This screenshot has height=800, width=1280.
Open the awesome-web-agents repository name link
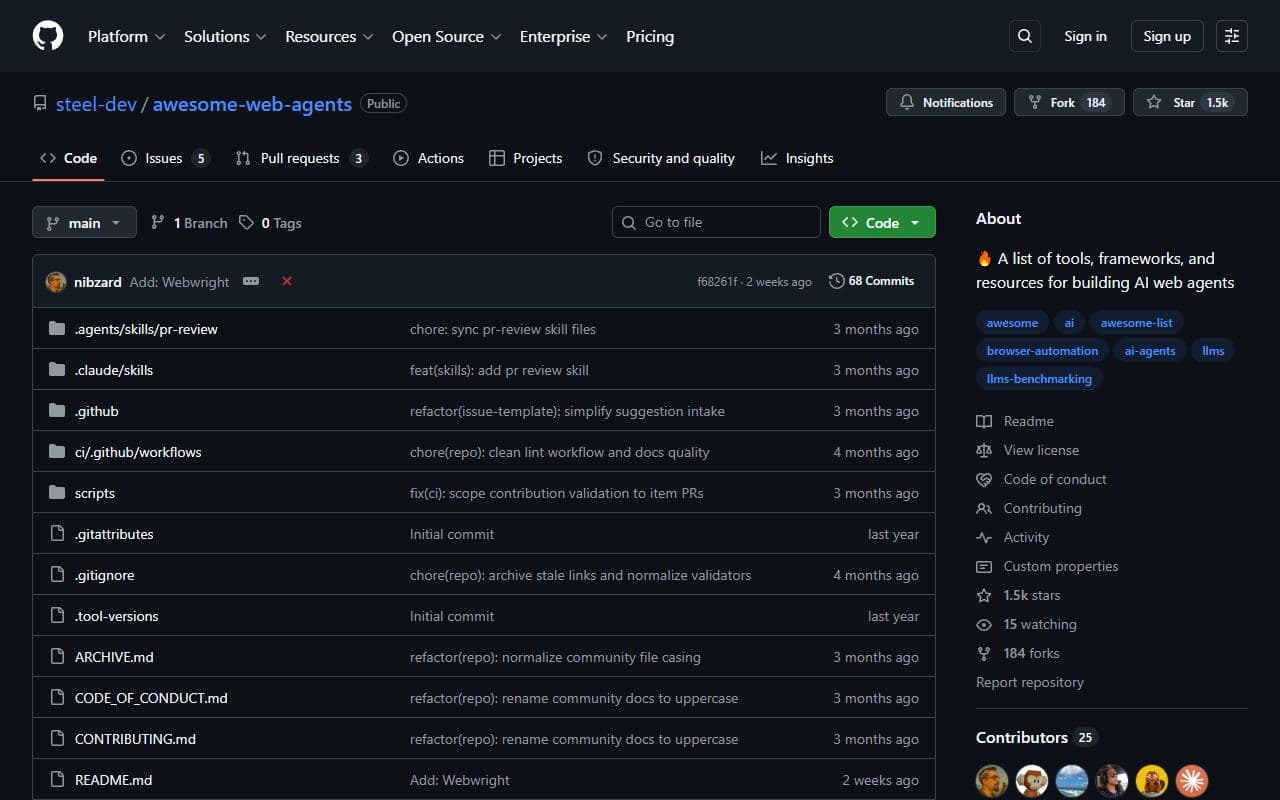[x=252, y=104]
